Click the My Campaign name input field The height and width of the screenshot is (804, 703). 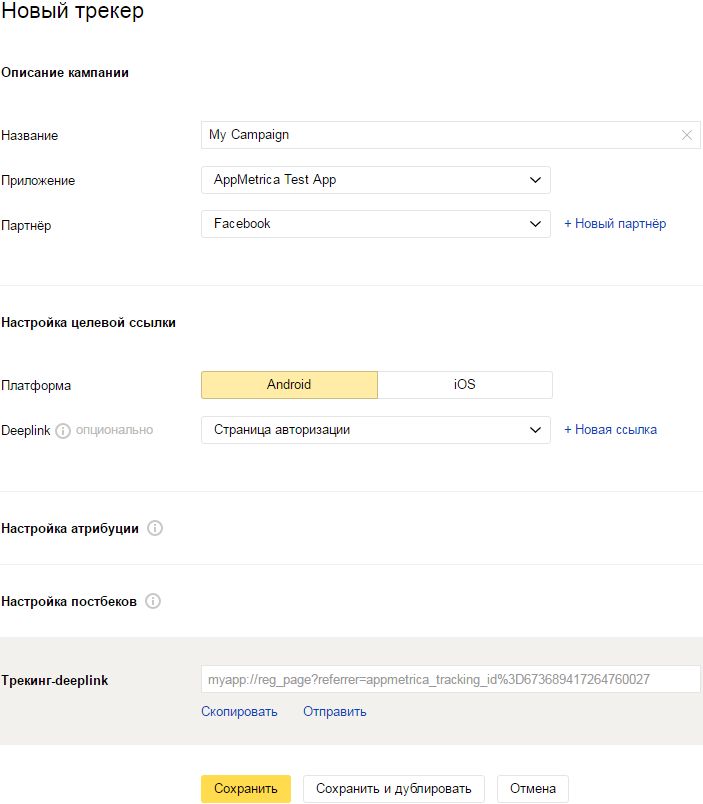pos(400,135)
